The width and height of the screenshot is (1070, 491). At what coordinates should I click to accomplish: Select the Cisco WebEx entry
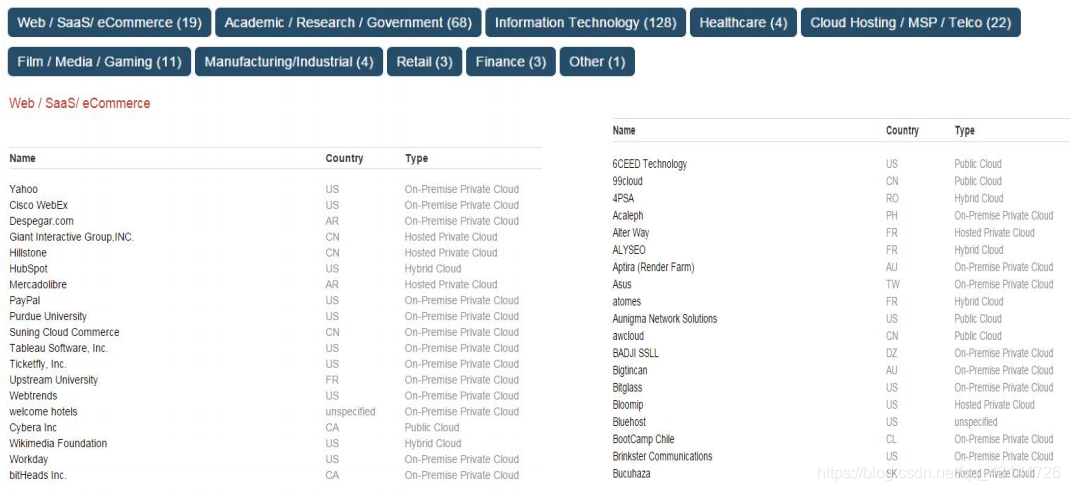click(x=39, y=205)
